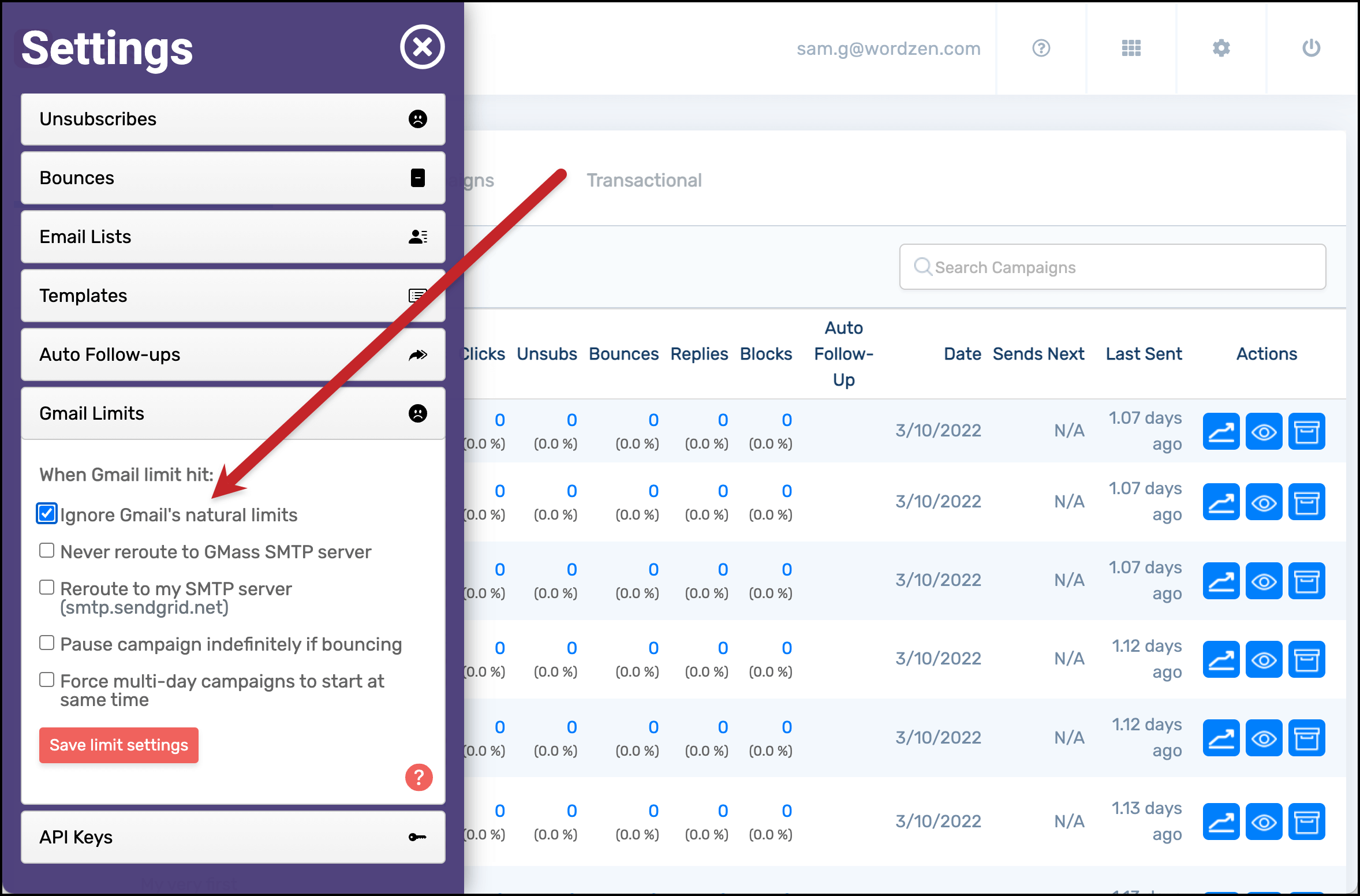Click archive box icon in 1.13 days ago row
The image size is (1360, 896).
click(x=1306, y=822)
